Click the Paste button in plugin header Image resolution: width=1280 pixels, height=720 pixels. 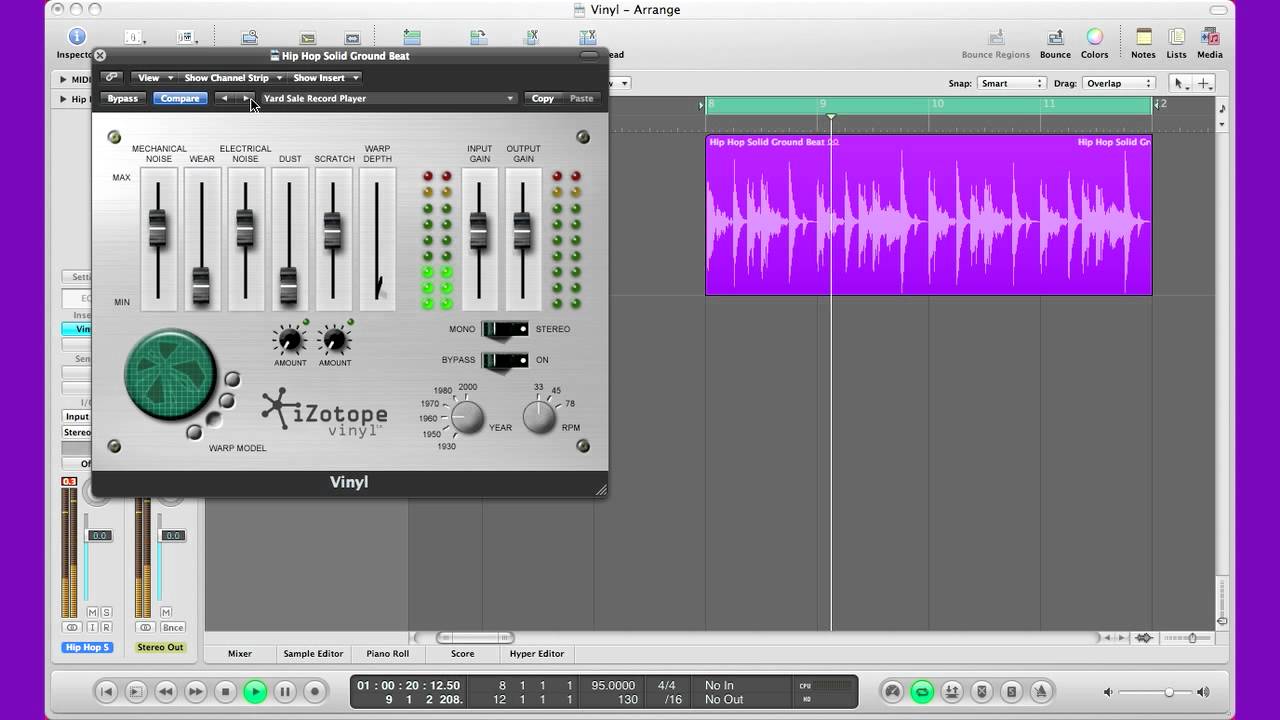coord(582,98)
